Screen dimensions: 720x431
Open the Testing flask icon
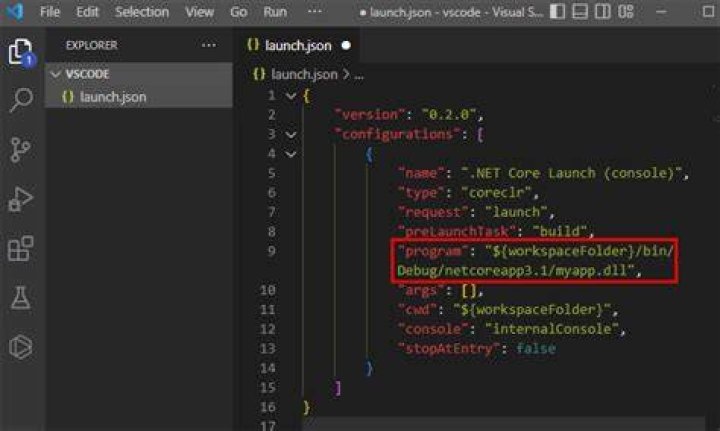20,298
